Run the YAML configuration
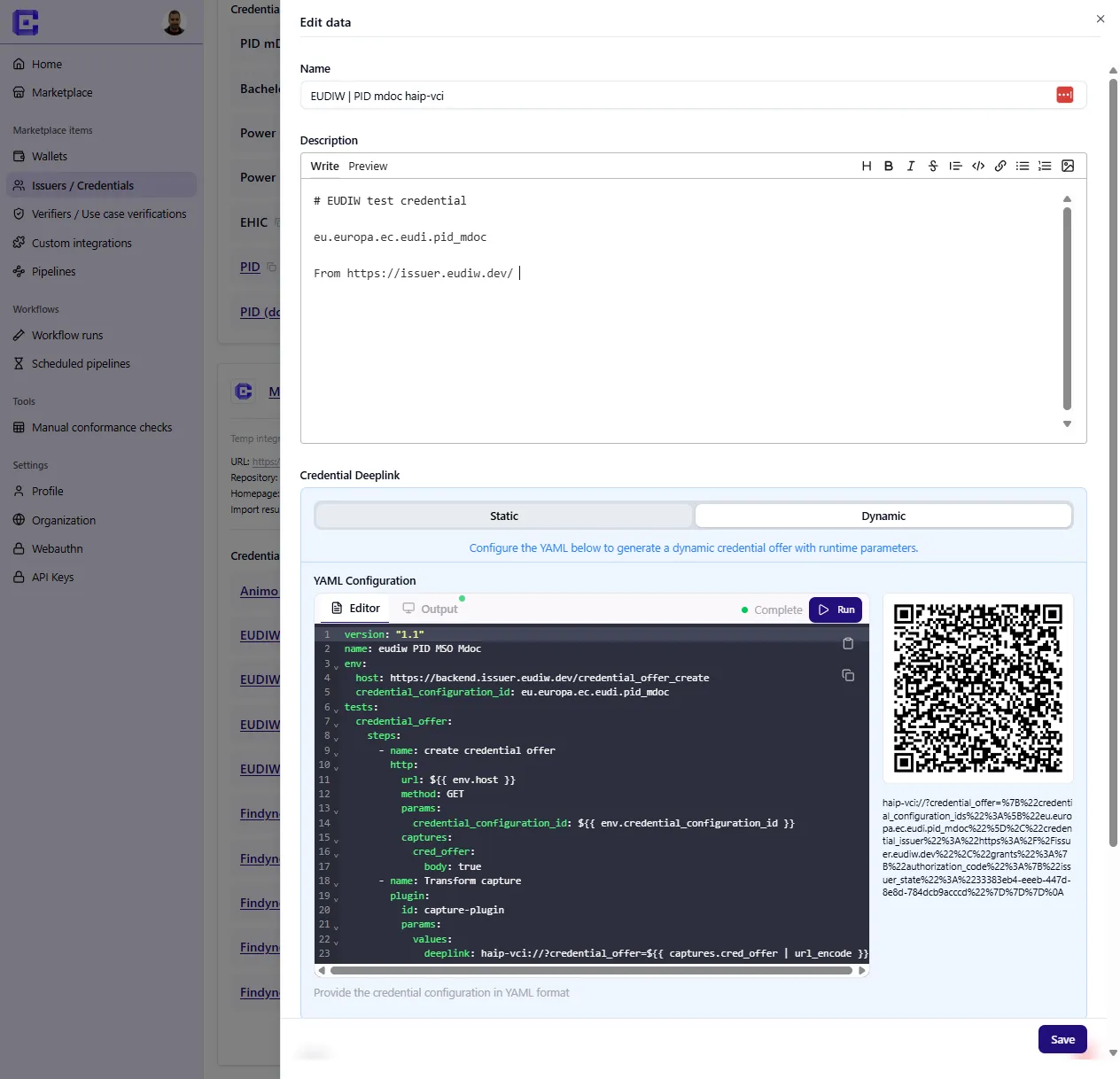Screen dimensions: 1120x1079 point(836,609)
